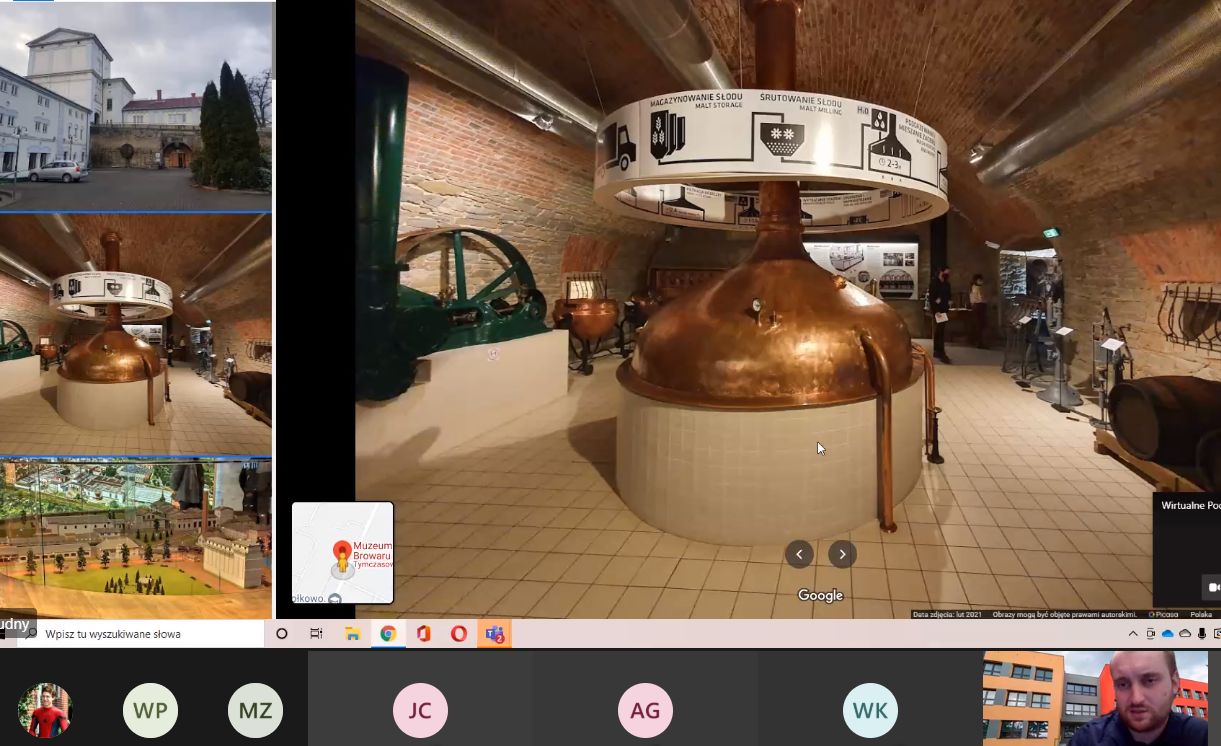Select the copper kettle photo thumbnail
Screen dimensions: 1221x746
136,335
